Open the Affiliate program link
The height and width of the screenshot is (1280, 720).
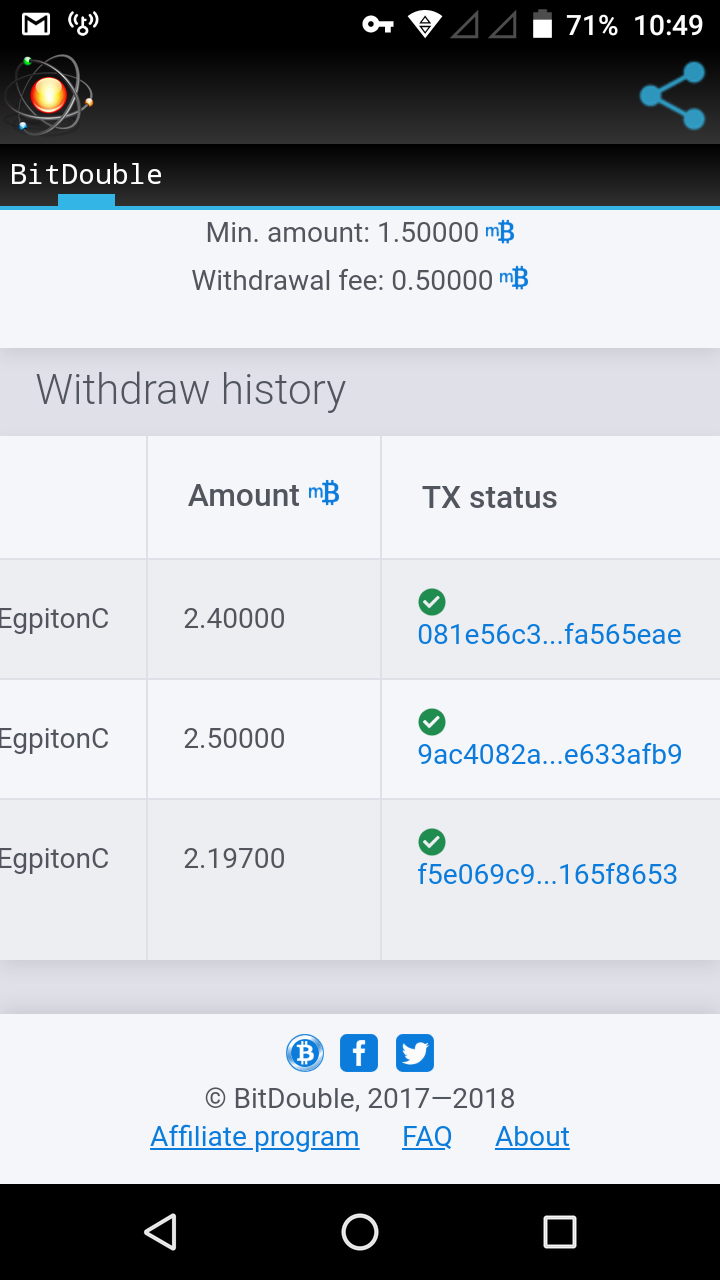(254, 1137)
